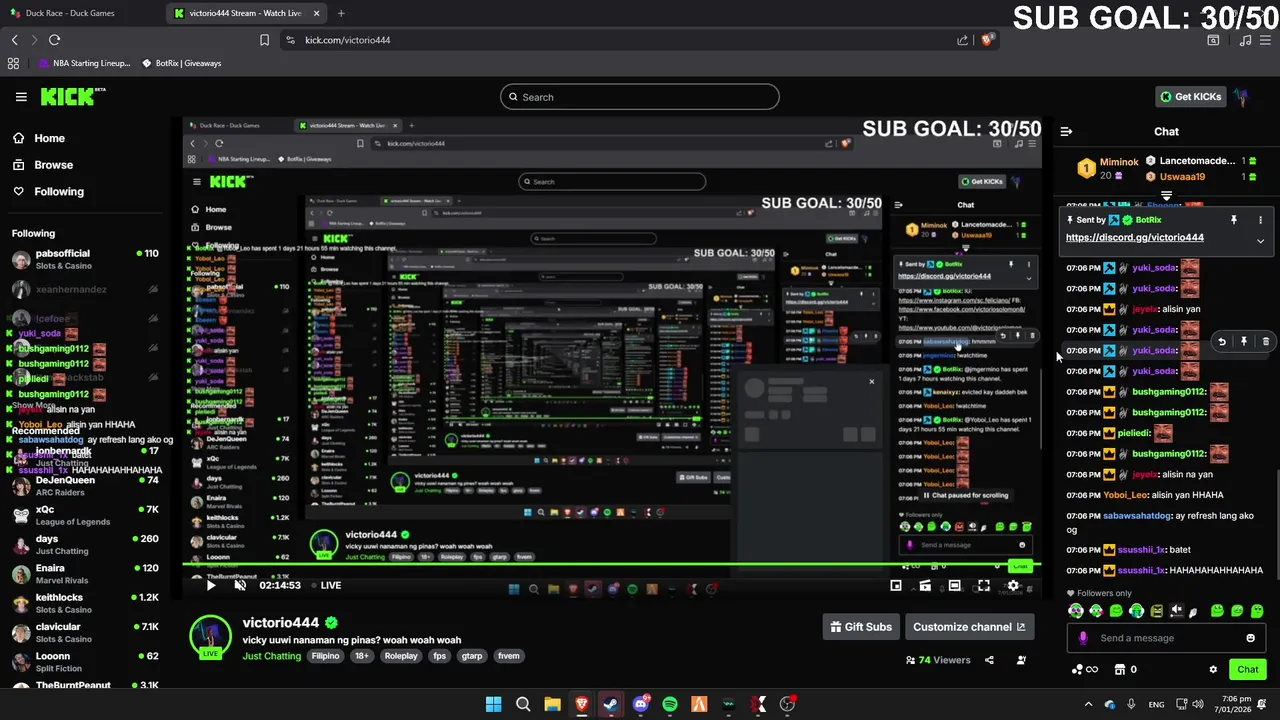Unmute the stream player volume
Image resolution: width=1280 pixels, height=720 pixels.
pos(240,585)
